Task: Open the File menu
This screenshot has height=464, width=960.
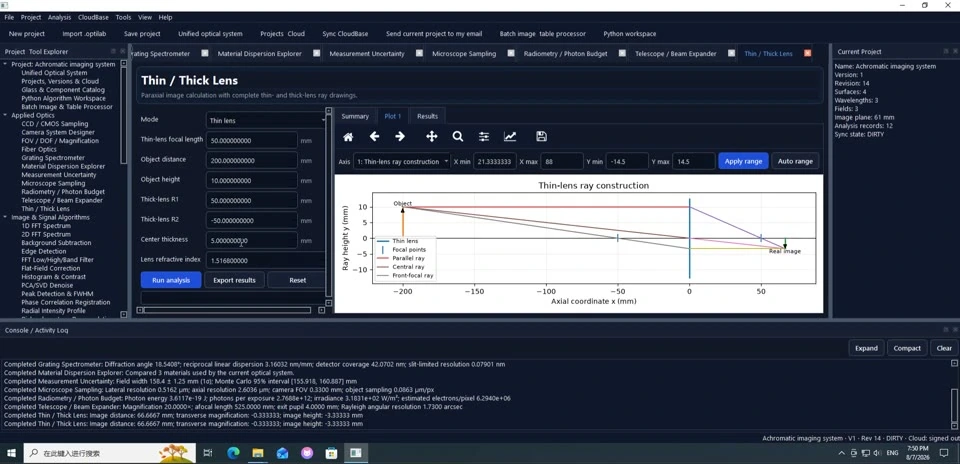Action: pos(9,18)
